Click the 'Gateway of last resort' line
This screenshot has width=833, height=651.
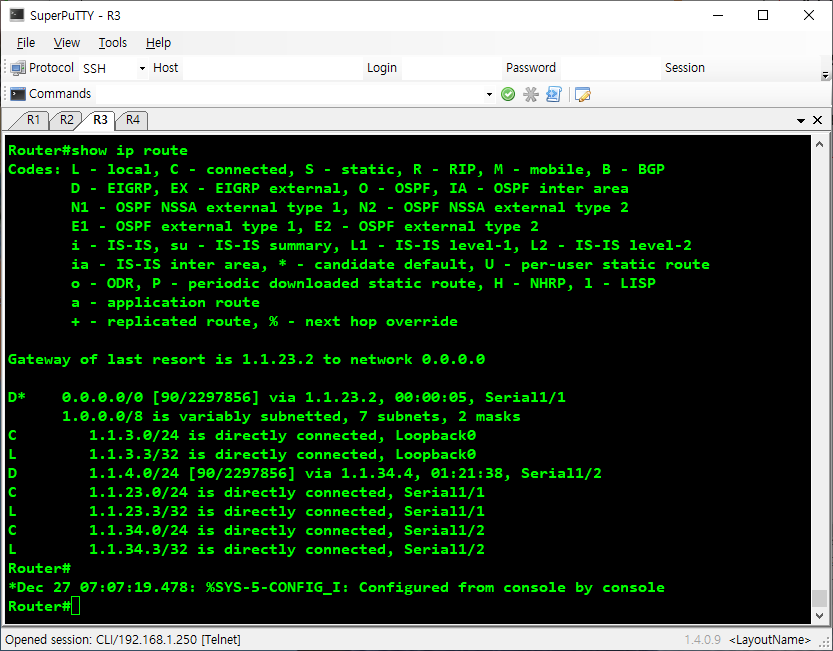pyautogui.click(x=246, y=359)
